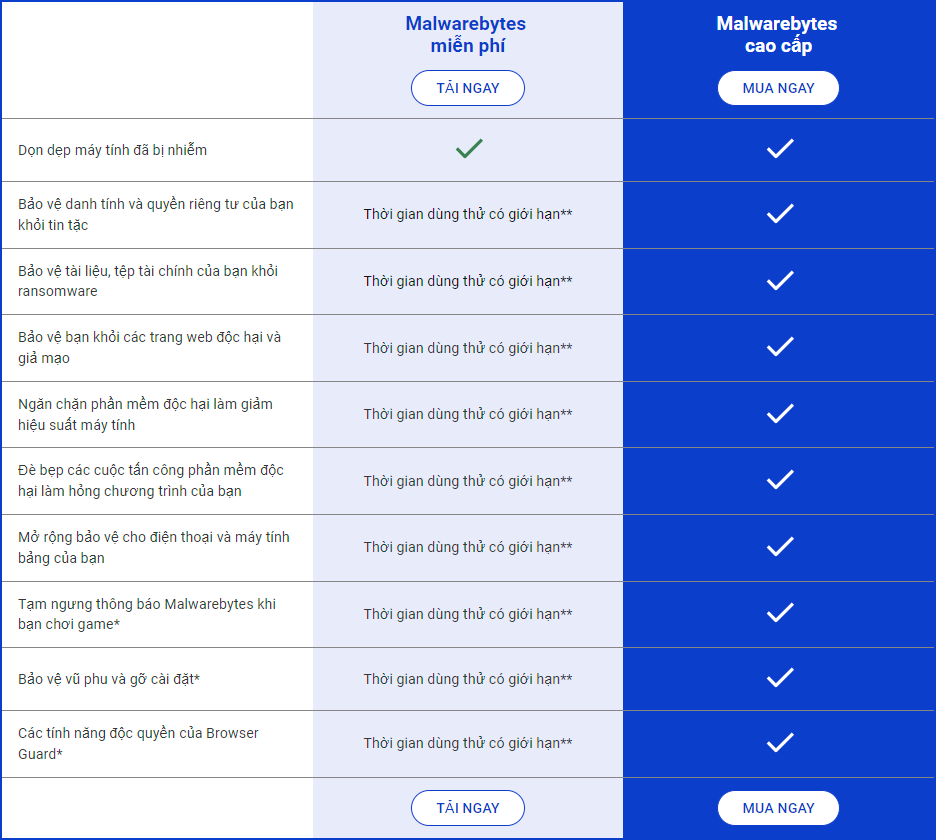
Task: Select the Malwarebytes cao cấp column heading
Action: click(777, 35)
